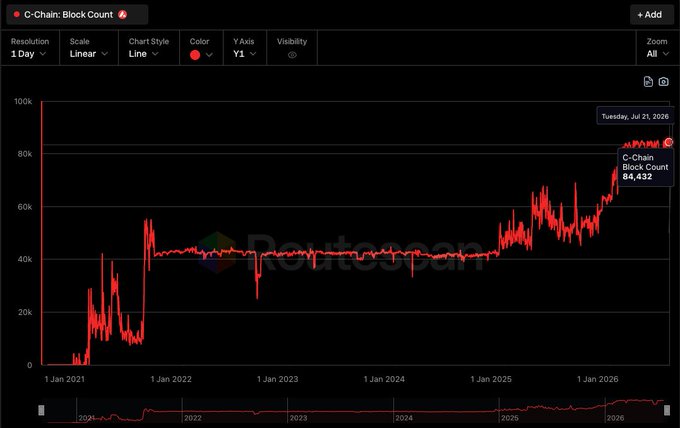Viewport: 680px width, 428px height.
Task: Click the red color swatch circle
Action: [195, 55]
